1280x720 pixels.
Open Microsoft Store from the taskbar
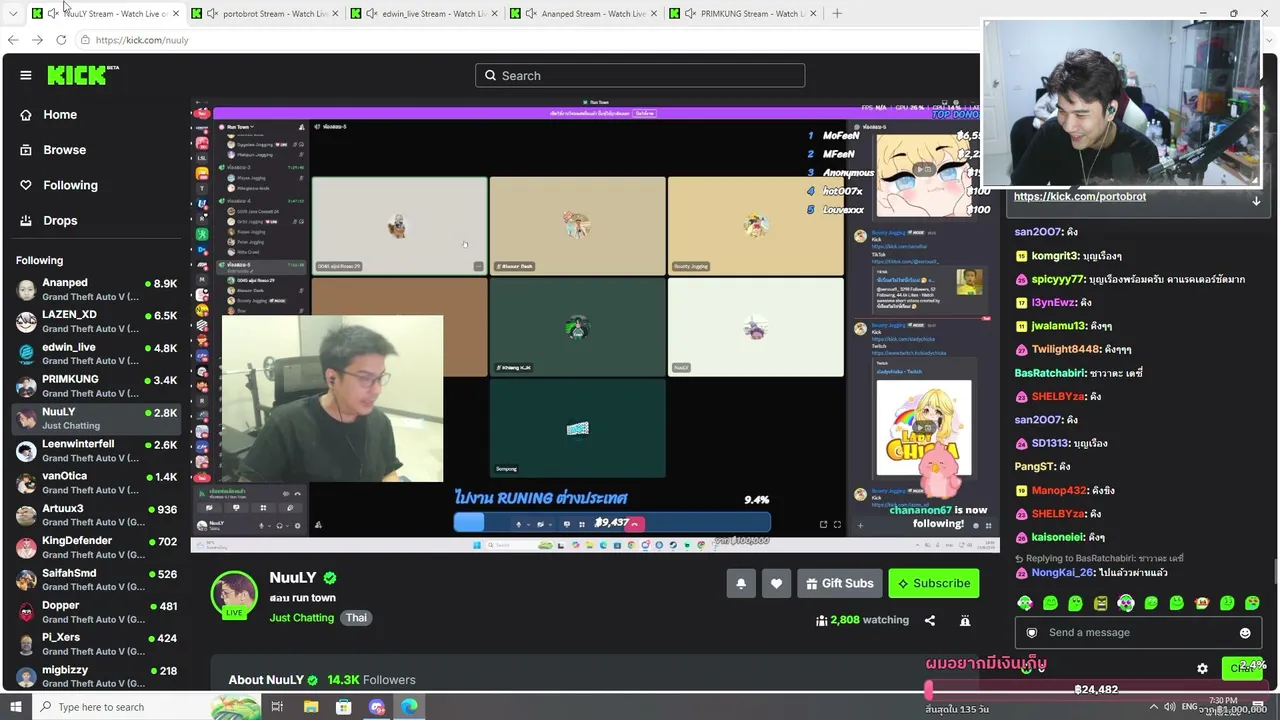point(343,707)
